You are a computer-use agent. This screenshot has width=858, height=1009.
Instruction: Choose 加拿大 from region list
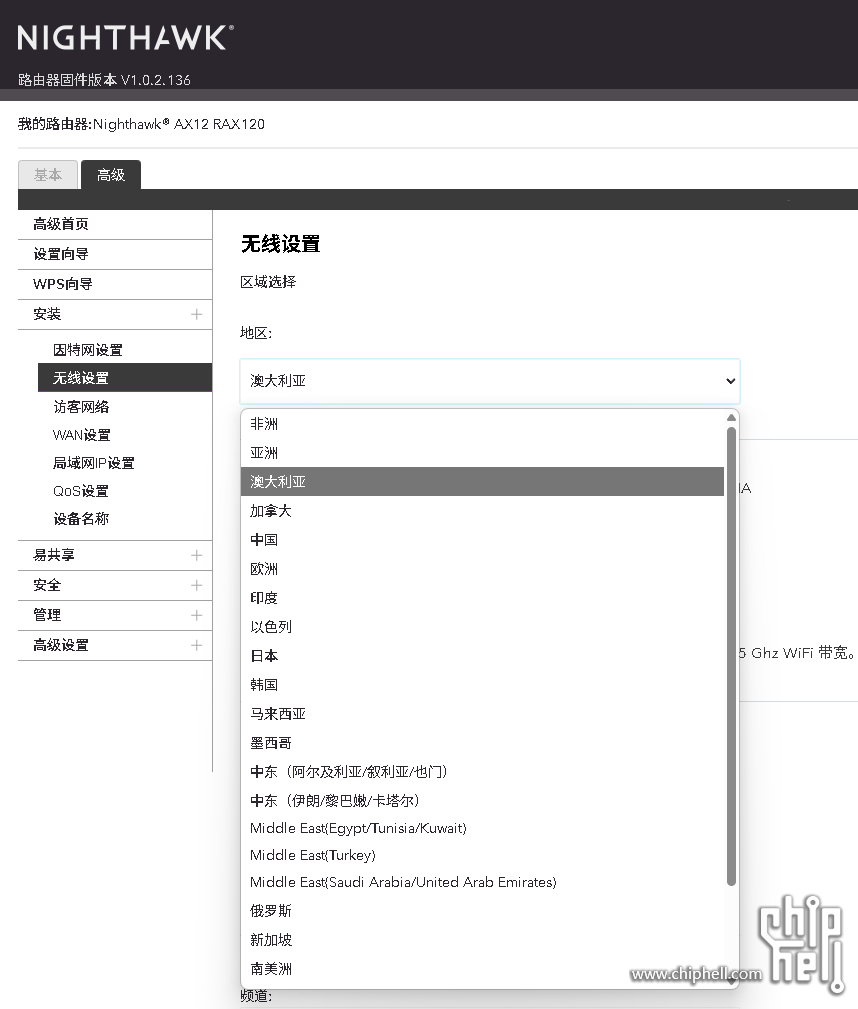[x=482, y=511]
